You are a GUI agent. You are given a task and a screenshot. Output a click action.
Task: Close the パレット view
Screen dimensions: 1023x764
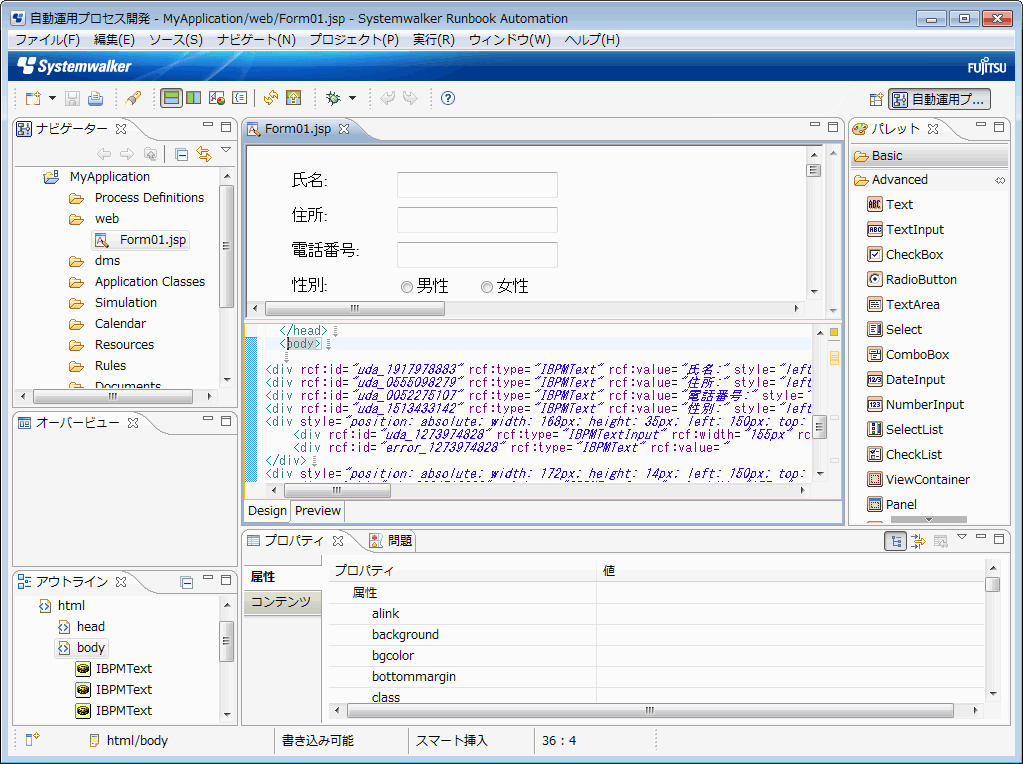pos(933,129)
